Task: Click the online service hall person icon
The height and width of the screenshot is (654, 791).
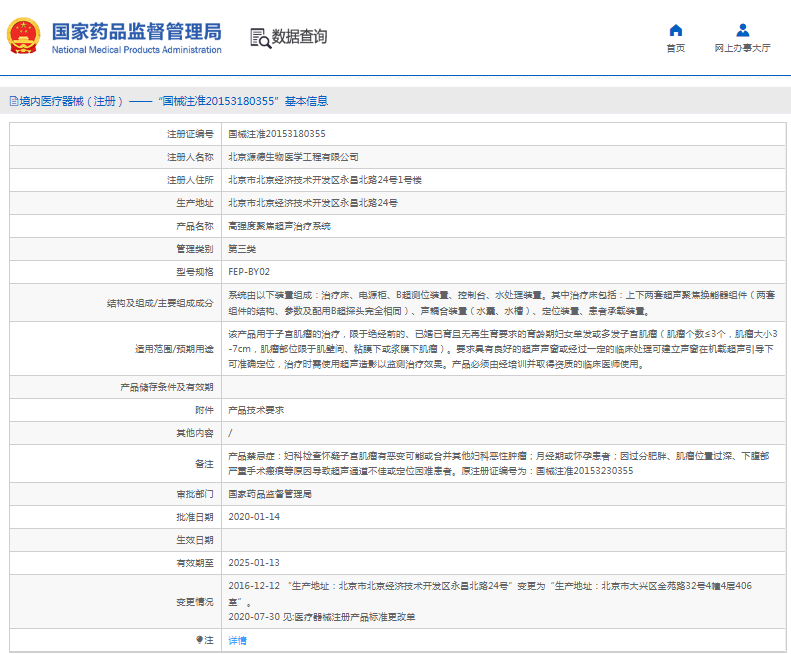Action: [742, 30]
